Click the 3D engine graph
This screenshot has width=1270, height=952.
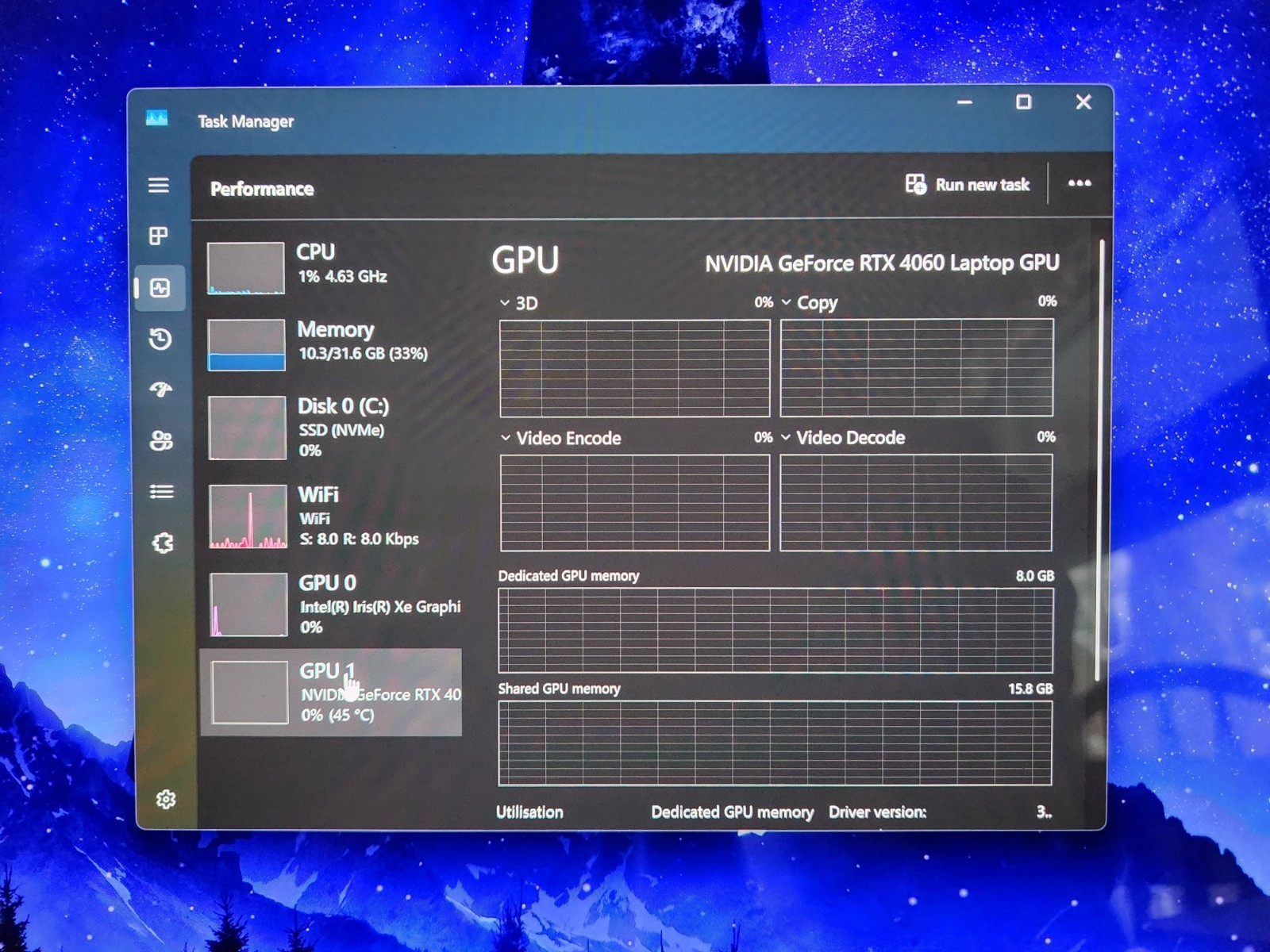coord(635,368)
